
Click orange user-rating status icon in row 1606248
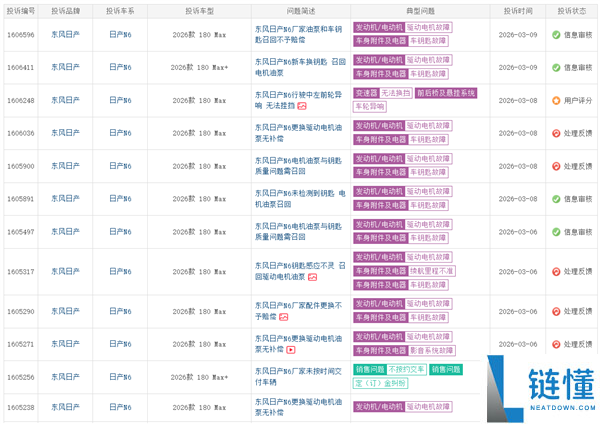tap(556, 101)
